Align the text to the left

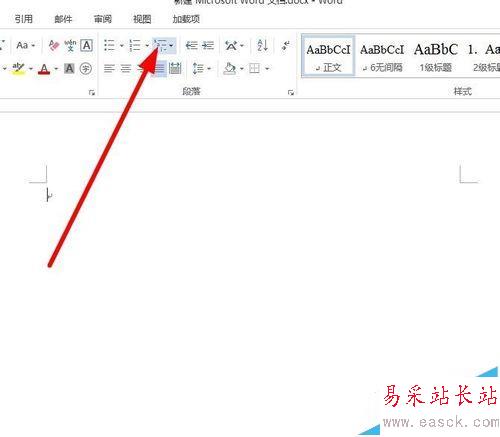tap(109, 69)
